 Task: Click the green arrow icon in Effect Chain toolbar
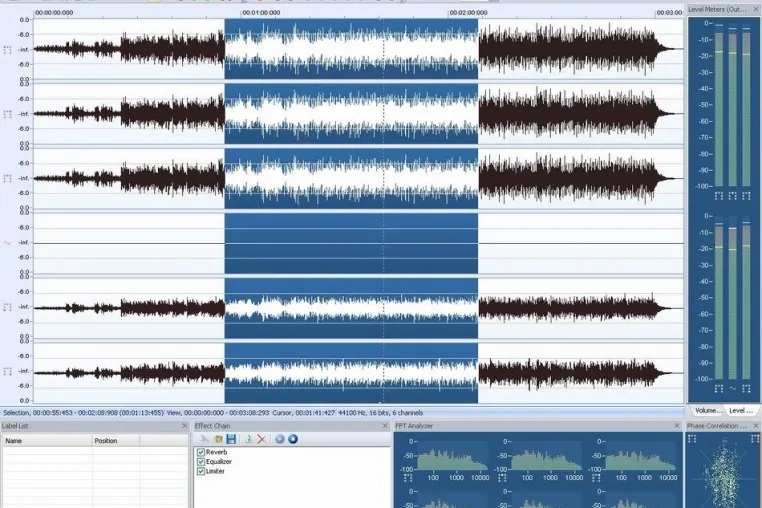(248, 439)
